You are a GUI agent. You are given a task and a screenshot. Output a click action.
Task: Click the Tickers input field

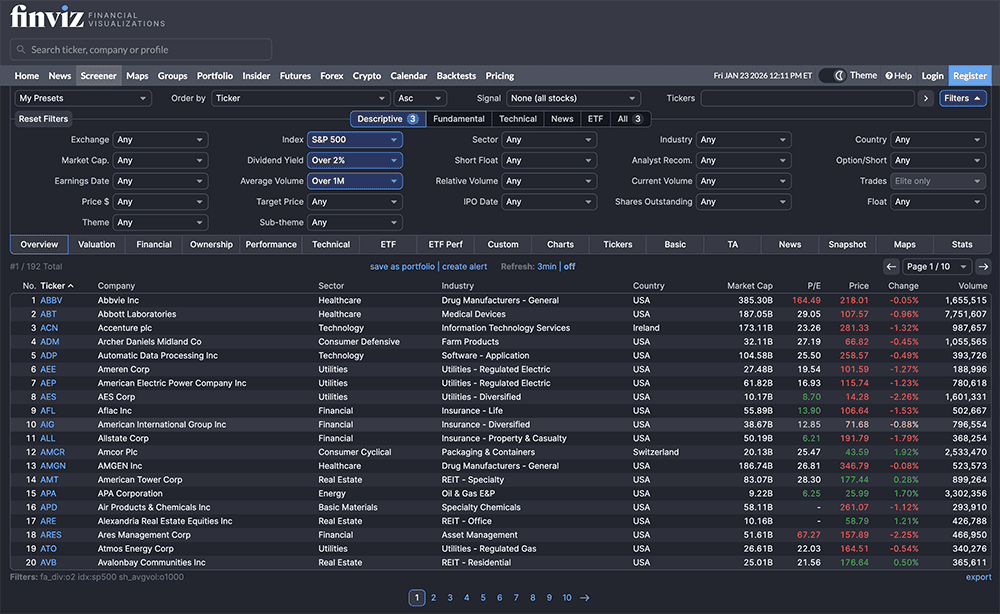point(807,98)
